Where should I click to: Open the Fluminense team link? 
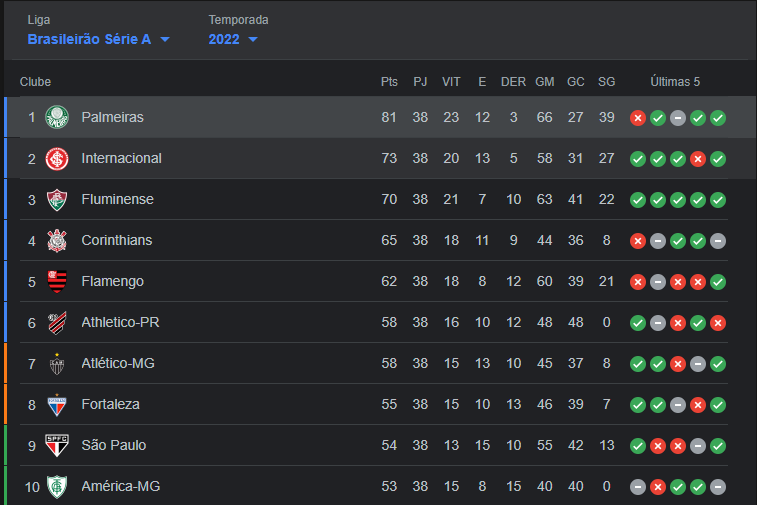(x=118, y=199)
